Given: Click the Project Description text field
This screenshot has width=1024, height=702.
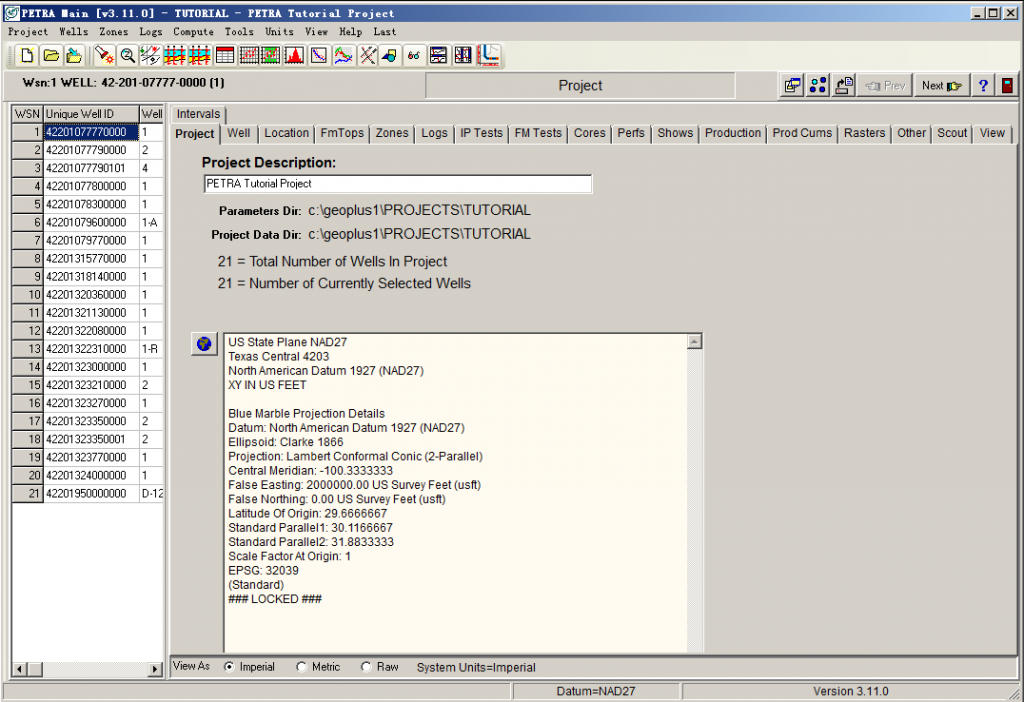Looking at the screenshot, I should click(398, 184).
